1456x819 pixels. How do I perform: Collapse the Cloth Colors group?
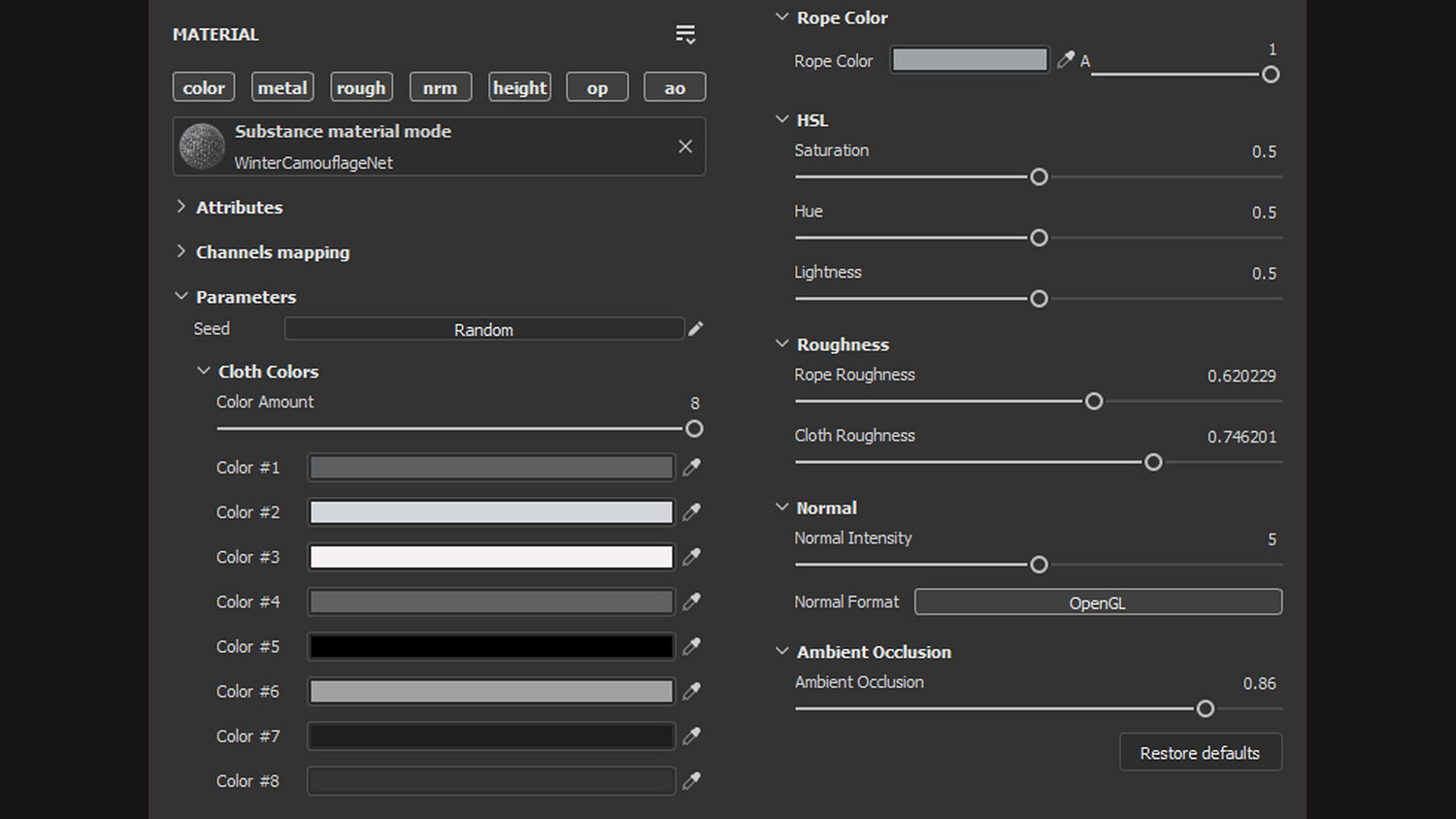coord(204,371)
